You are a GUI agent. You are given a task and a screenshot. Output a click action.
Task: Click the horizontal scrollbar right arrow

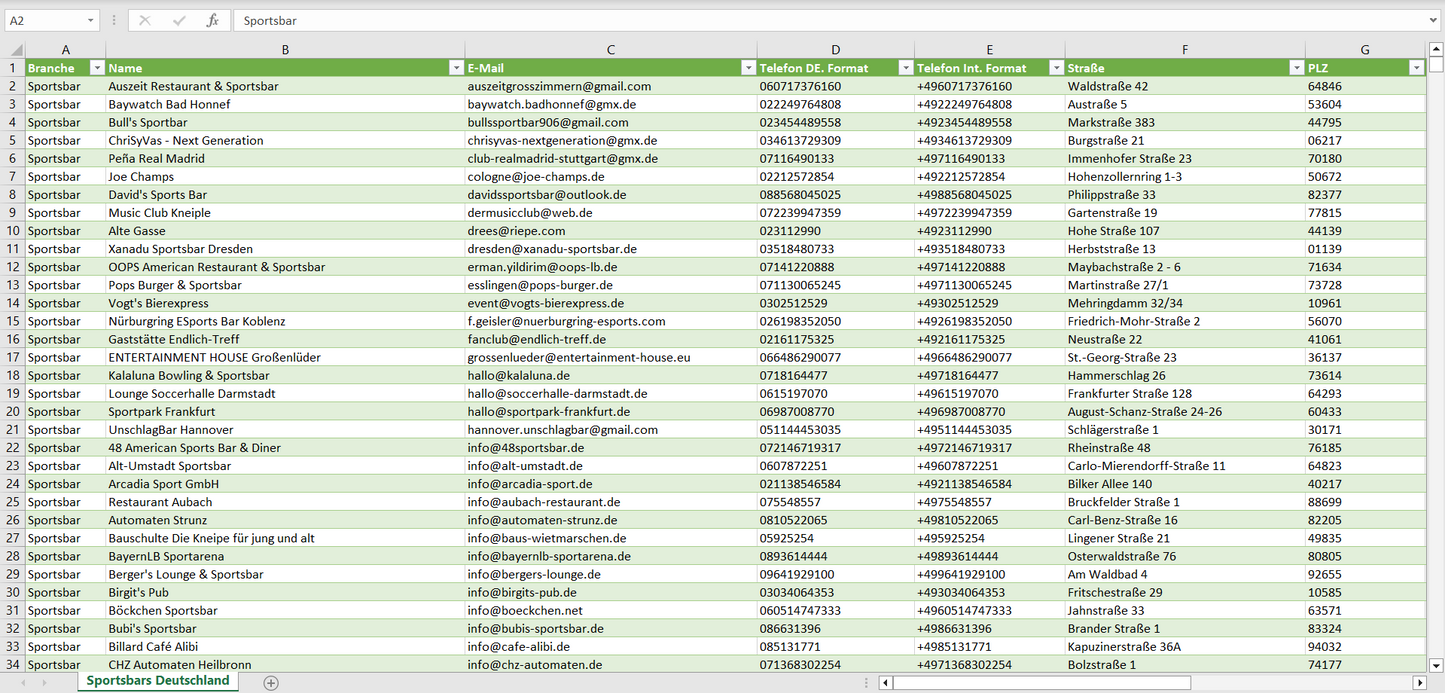(x=1419, y=682)
